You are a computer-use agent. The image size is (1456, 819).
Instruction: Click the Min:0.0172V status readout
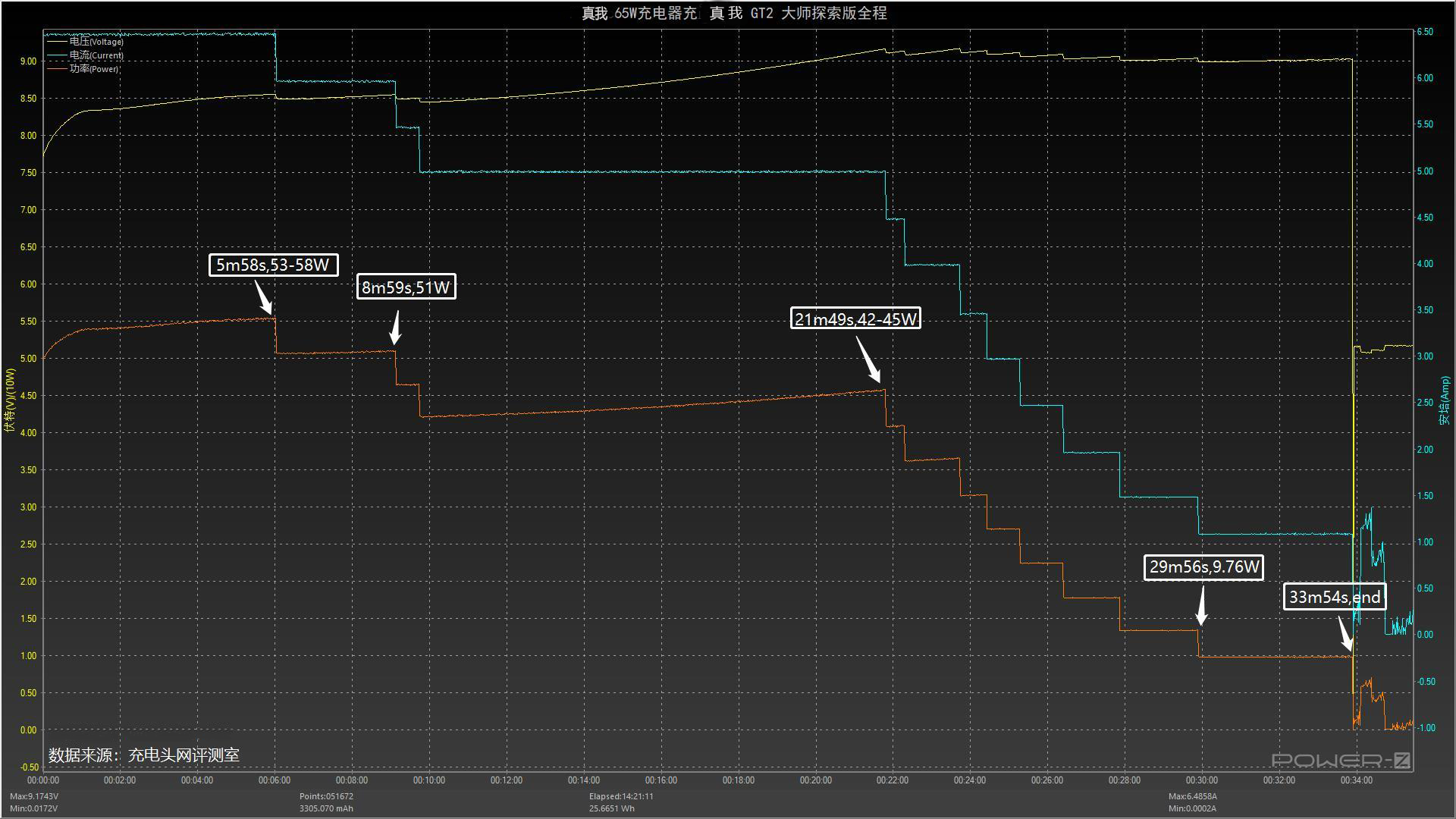(x=34, y=808)
